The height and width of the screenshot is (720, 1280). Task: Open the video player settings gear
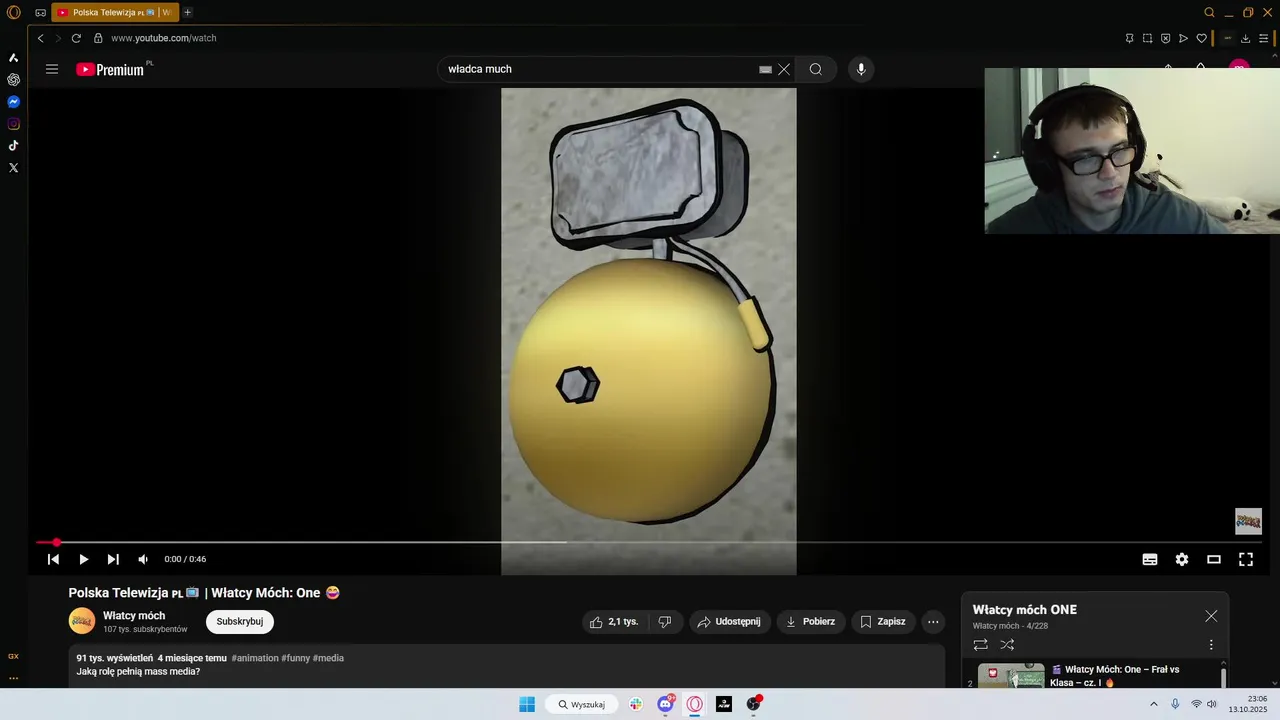[1182, 559]
